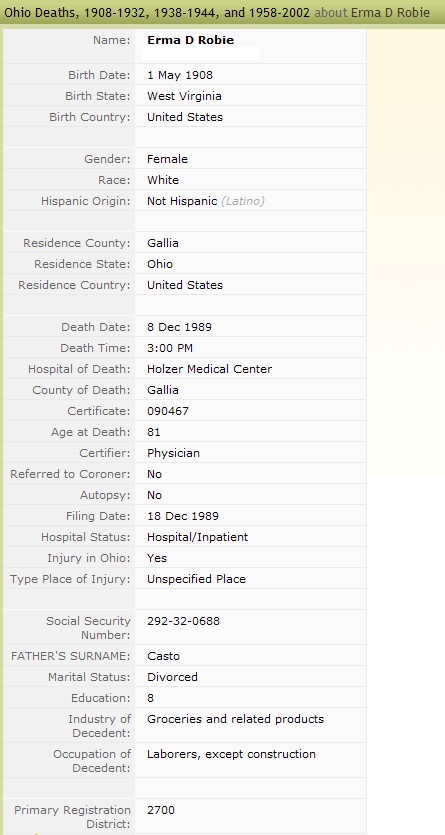Click the death time 3:00 PM
Viewport: 445px width, 835px height.
point(170,348)
